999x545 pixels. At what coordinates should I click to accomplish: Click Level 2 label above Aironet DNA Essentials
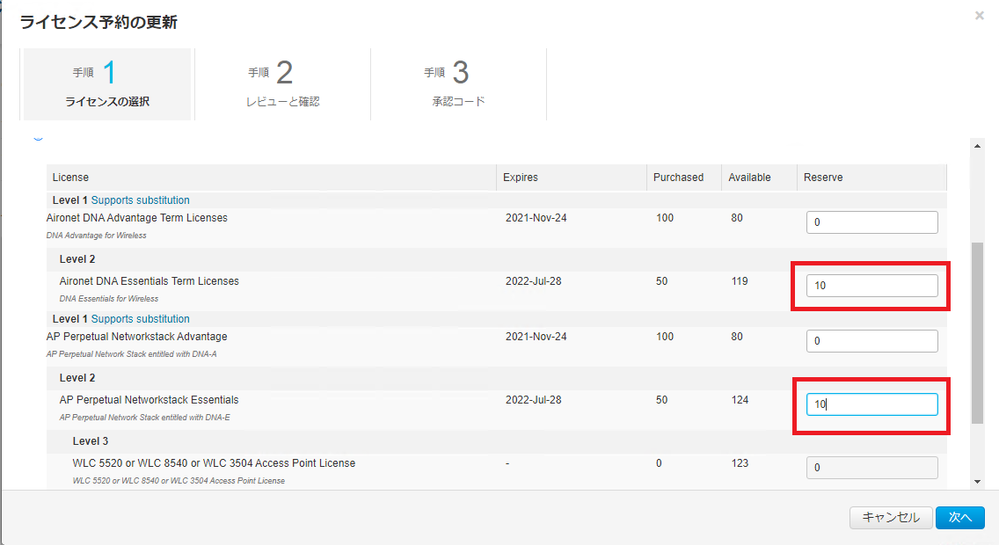[x=77, y=259]
